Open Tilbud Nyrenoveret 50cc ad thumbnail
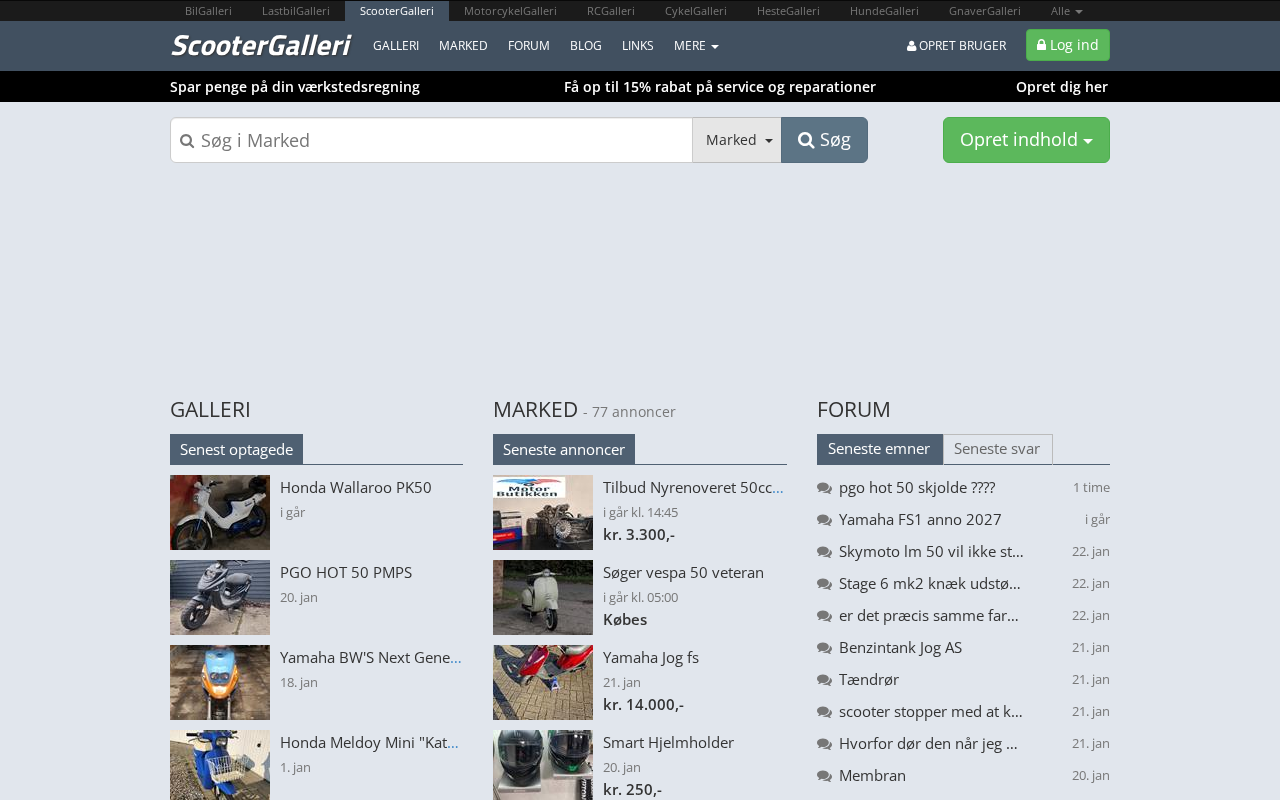Screen dimensions: 1280x800 [543, 513]
